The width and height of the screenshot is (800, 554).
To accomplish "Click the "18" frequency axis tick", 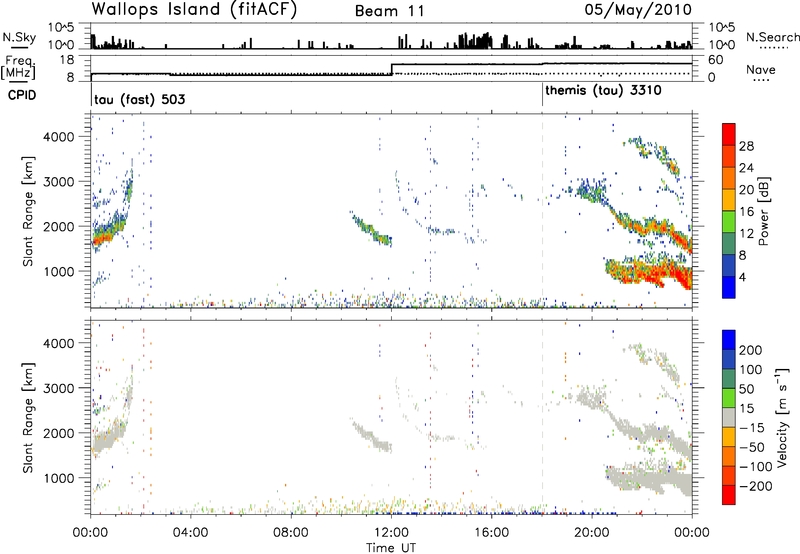I will click(67, 60).
